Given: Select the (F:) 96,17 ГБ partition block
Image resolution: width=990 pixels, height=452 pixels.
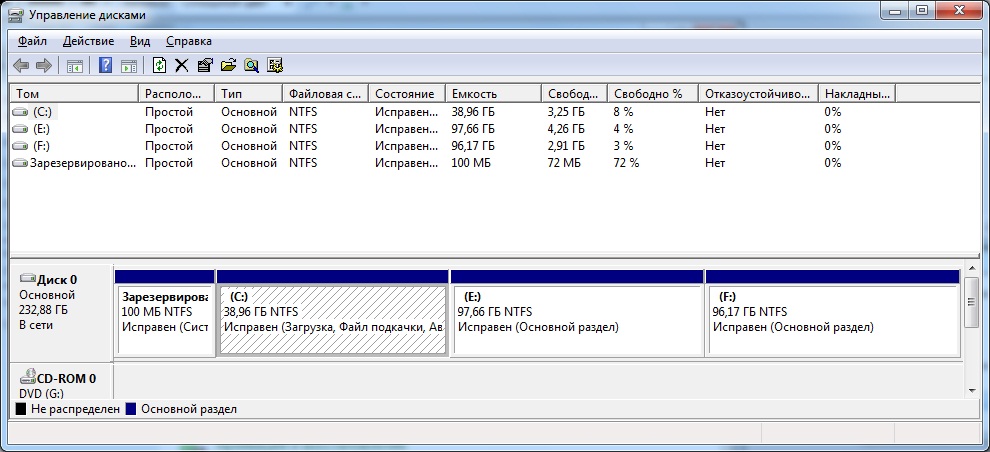Looking at the screenshot, I should (x=832, y=320).
